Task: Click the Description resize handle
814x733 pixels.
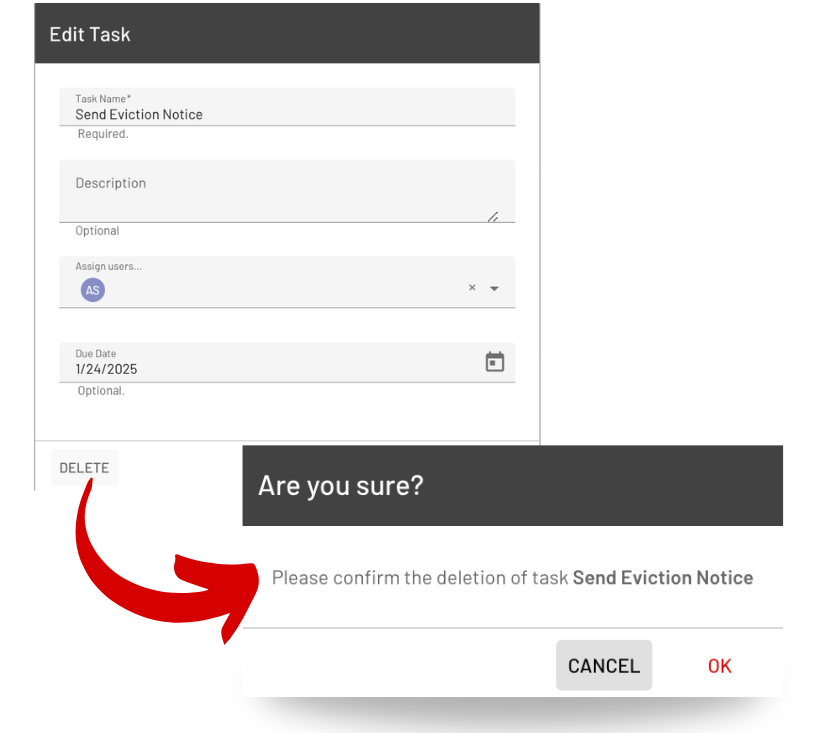Action: 493,216
